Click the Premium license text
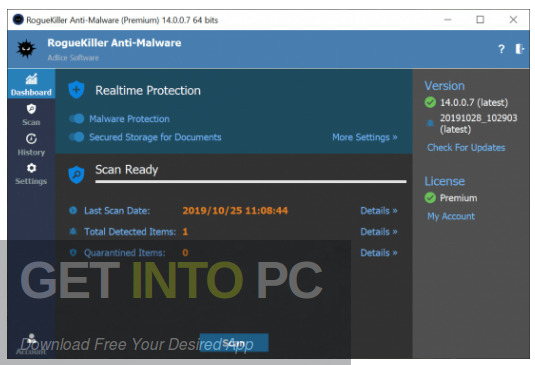Image resolution: width=535 pixels, height=365 pixels. click(x=458, y=198)
